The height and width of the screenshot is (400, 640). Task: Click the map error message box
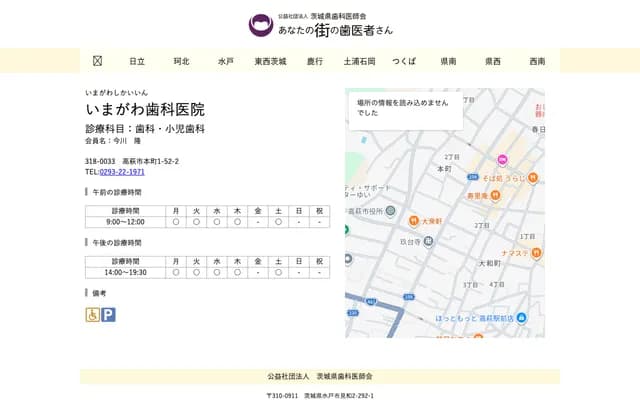pyautogui.click(x=405, y=108)
